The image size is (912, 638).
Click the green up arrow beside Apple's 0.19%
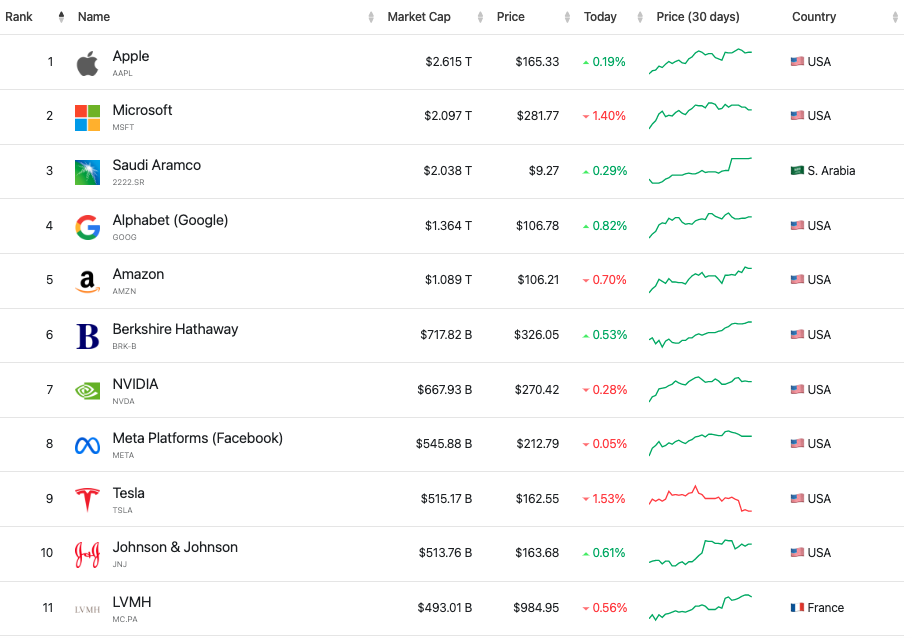[x=586, y=62]
